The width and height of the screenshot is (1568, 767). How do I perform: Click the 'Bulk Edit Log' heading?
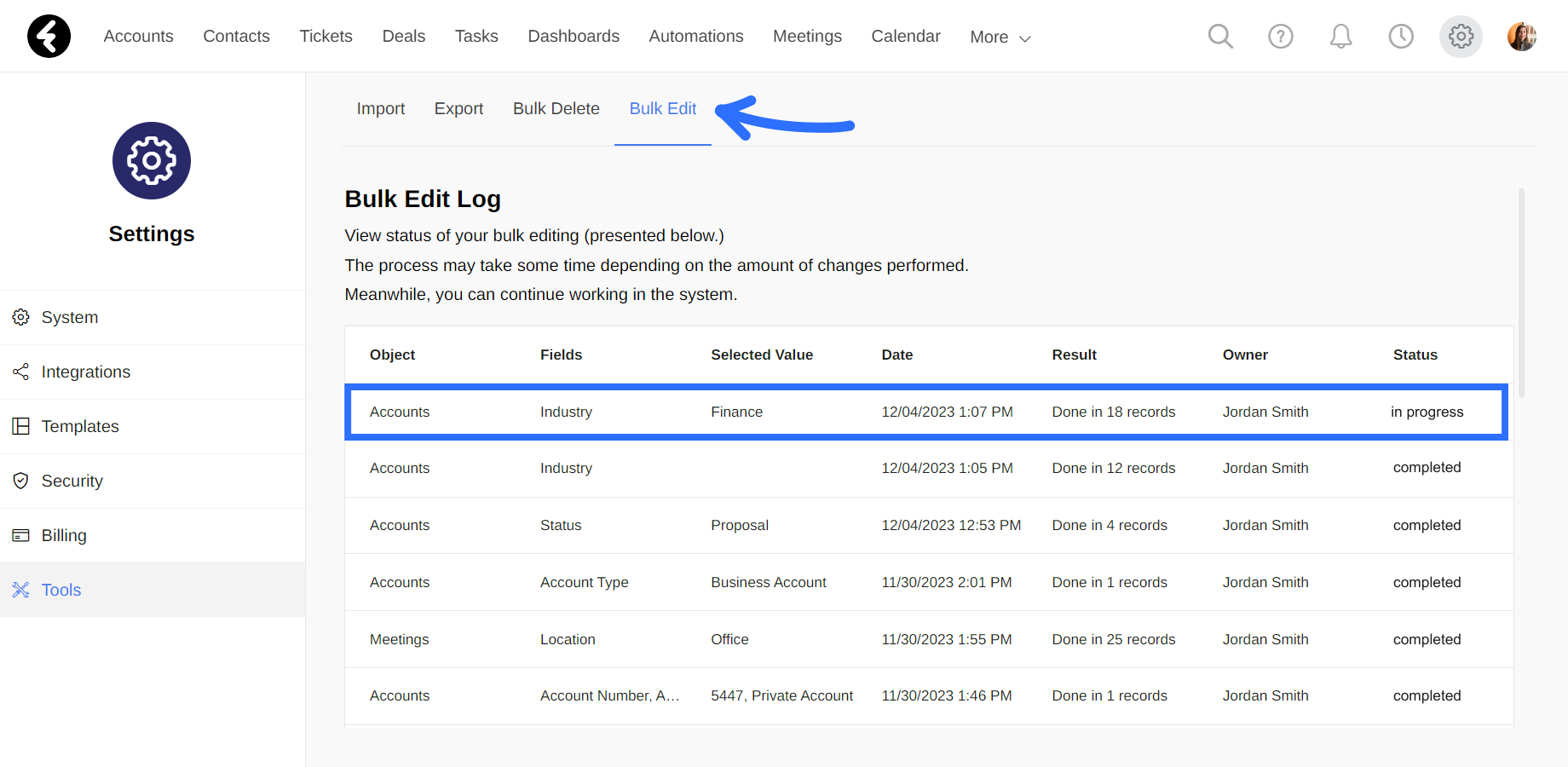point(423,199)
